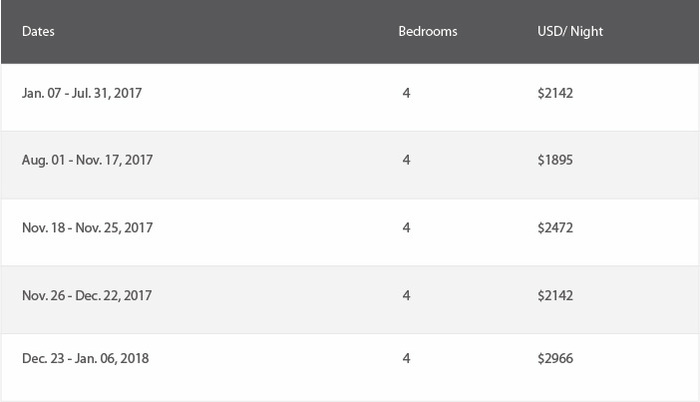Click the $1895 nightly rate
The height and width of the screenshot is (402, 700).
click(555, 160)
